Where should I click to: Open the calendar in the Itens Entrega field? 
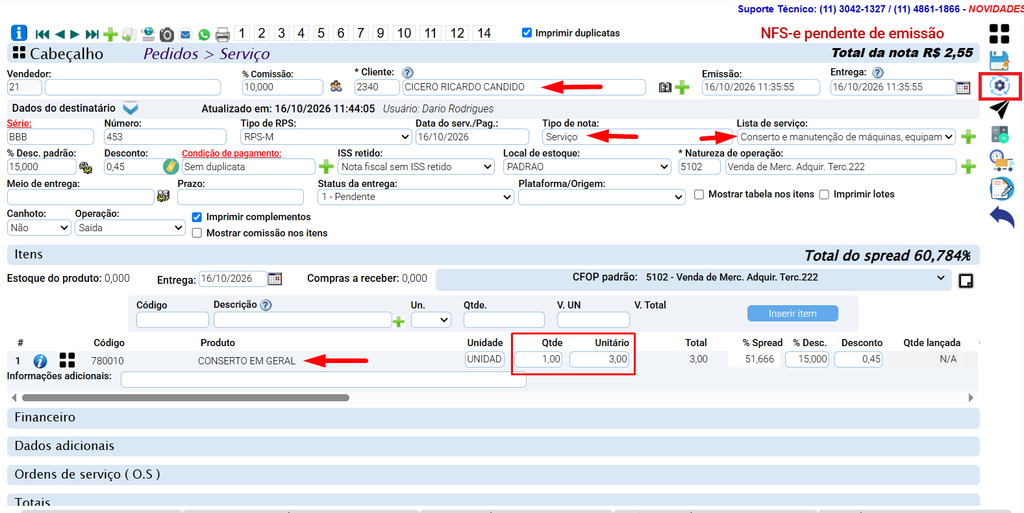[275, 279]
